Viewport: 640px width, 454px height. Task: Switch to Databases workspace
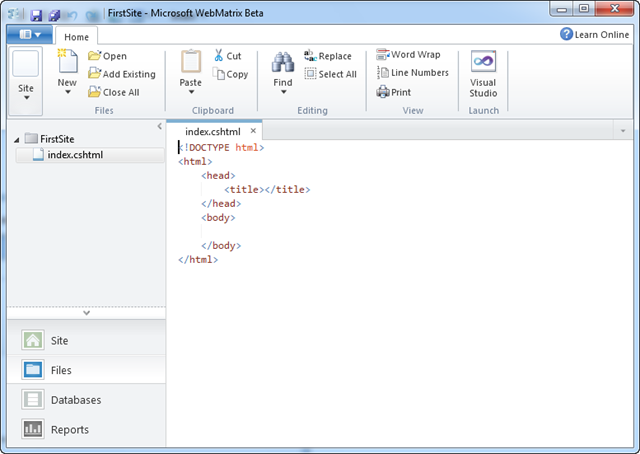87,400
